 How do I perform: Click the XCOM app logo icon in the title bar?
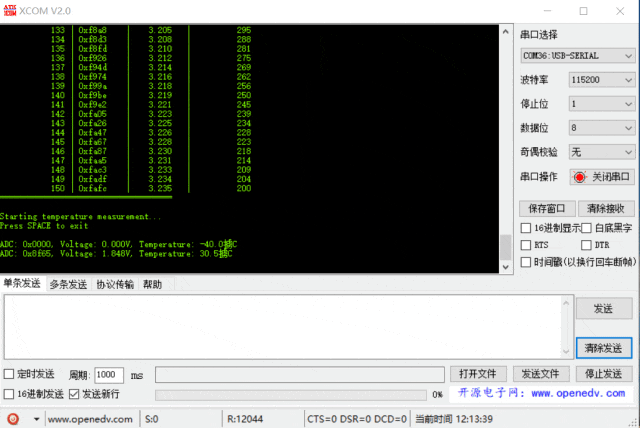pyautogui.click(x=10, y=11)
